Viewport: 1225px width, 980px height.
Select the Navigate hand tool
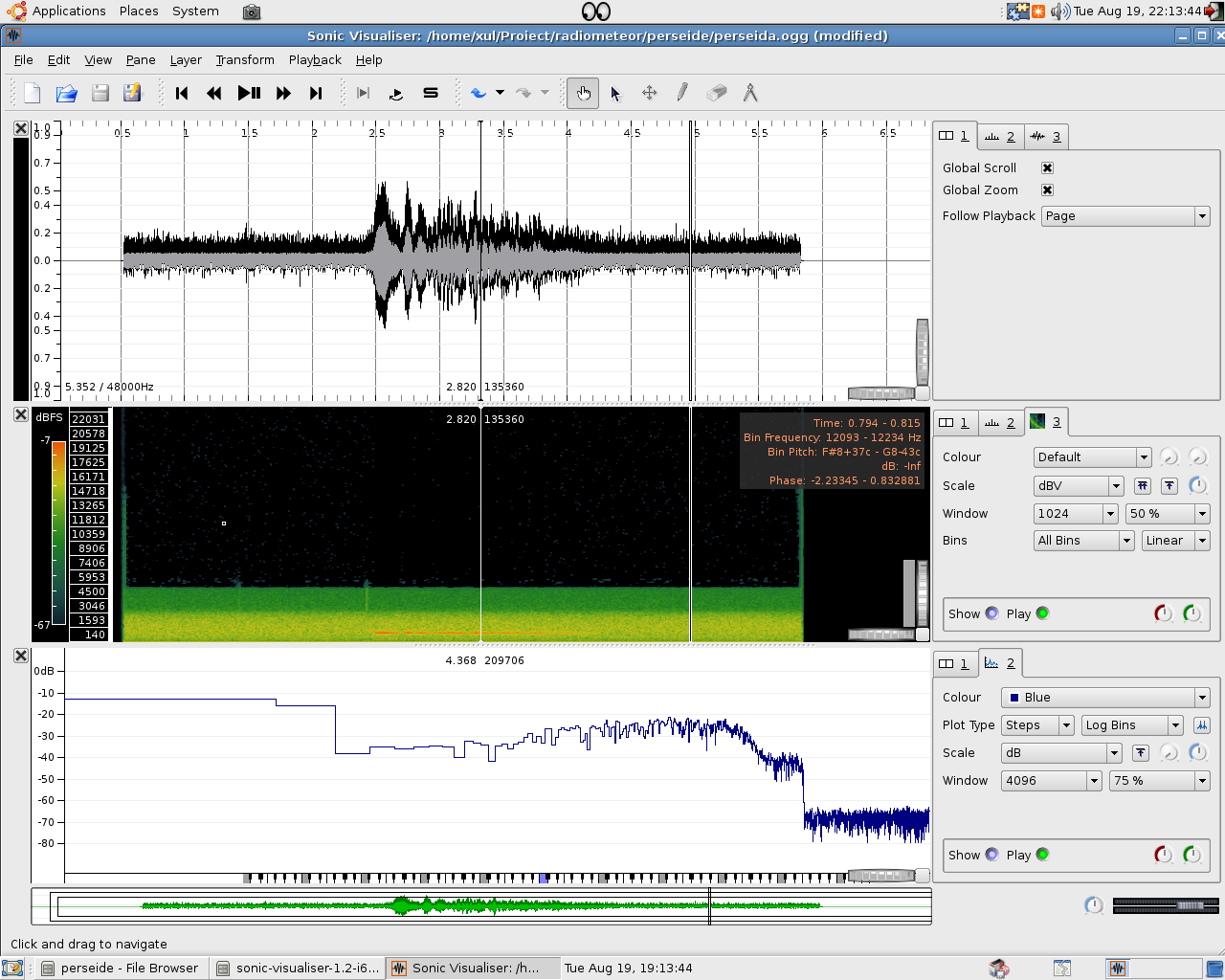[x=583, y=93]
